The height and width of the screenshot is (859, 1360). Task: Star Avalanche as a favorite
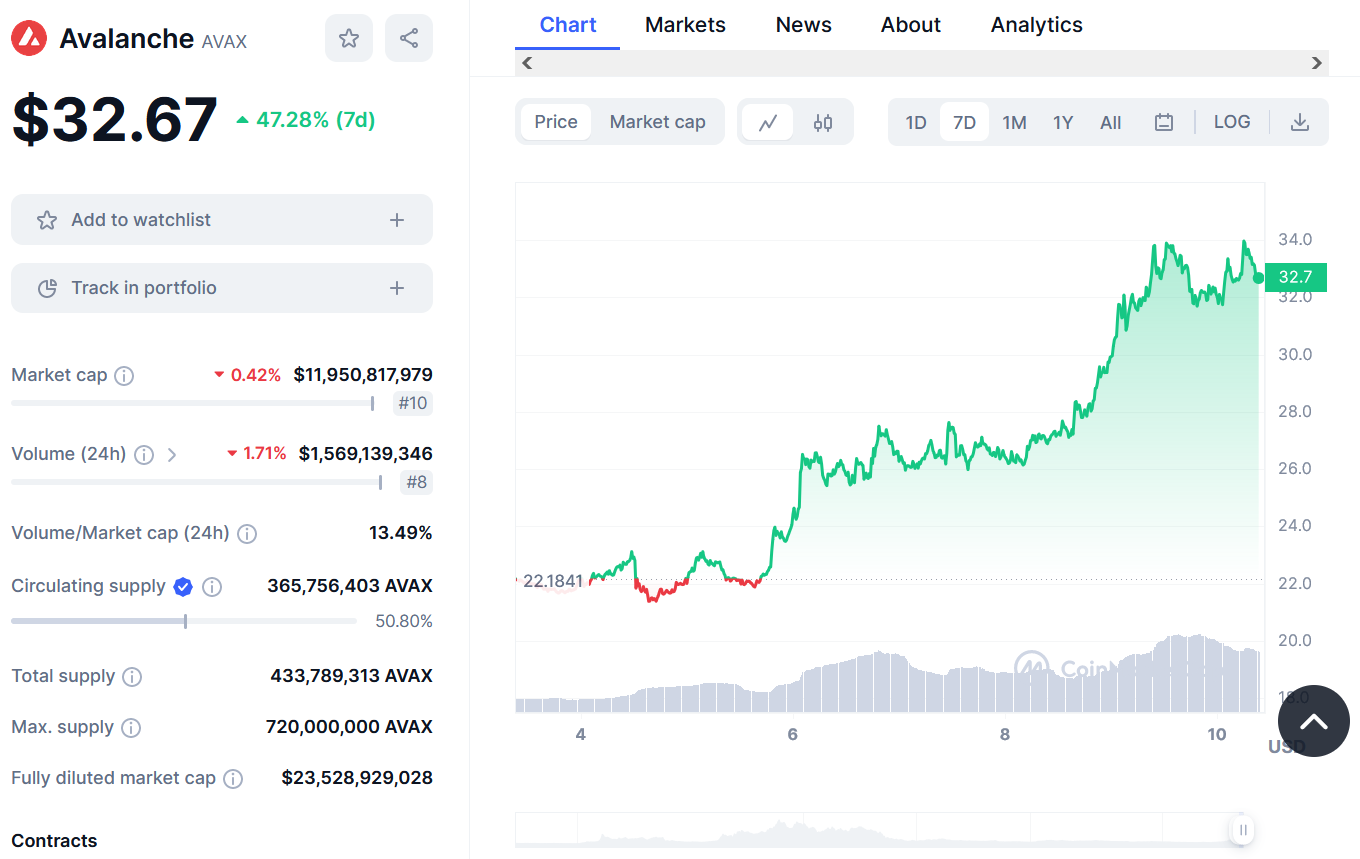(x=349, y=38)
